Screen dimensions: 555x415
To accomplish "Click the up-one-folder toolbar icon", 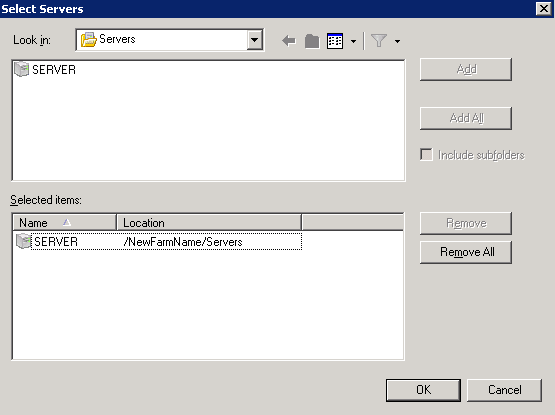I will click(312, 41).
